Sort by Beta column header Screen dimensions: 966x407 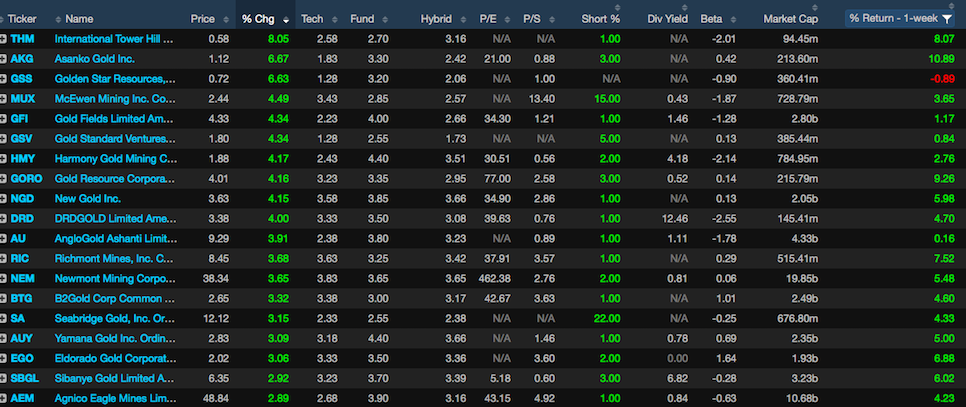pos(711,19)
